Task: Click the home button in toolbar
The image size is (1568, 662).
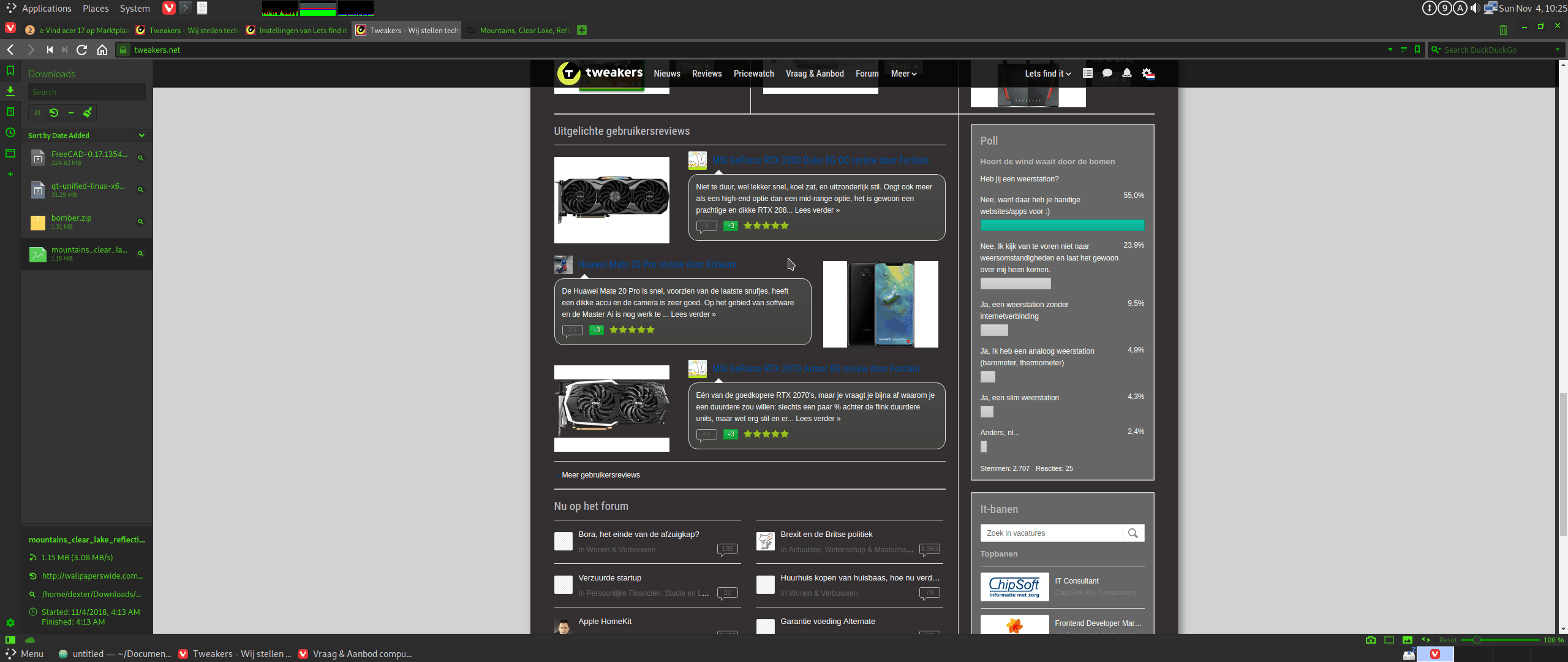Action: tap(102, 50)
